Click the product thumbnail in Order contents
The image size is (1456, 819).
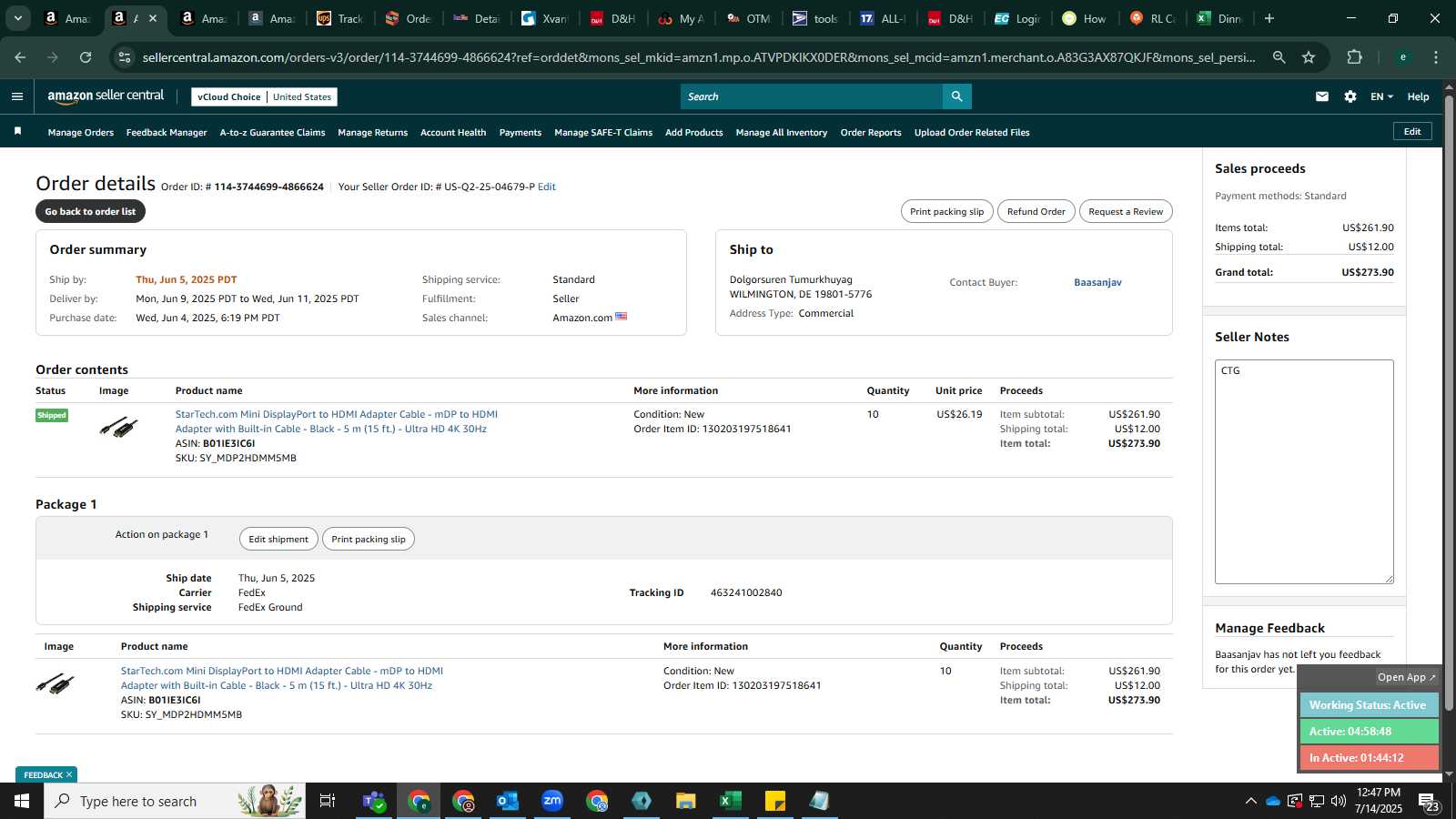click(x=119, y=426)
